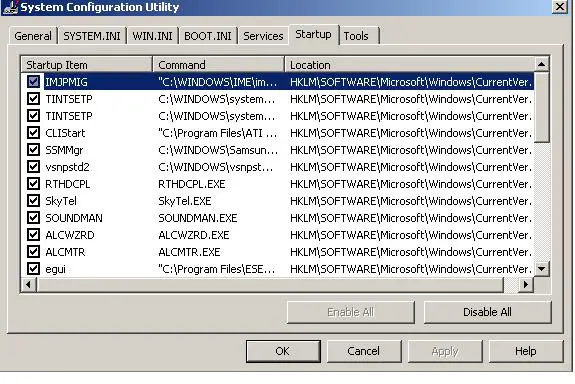Uncheck the ALCMTR startup checkbox

pyautogui.click(x=33, y=252)
